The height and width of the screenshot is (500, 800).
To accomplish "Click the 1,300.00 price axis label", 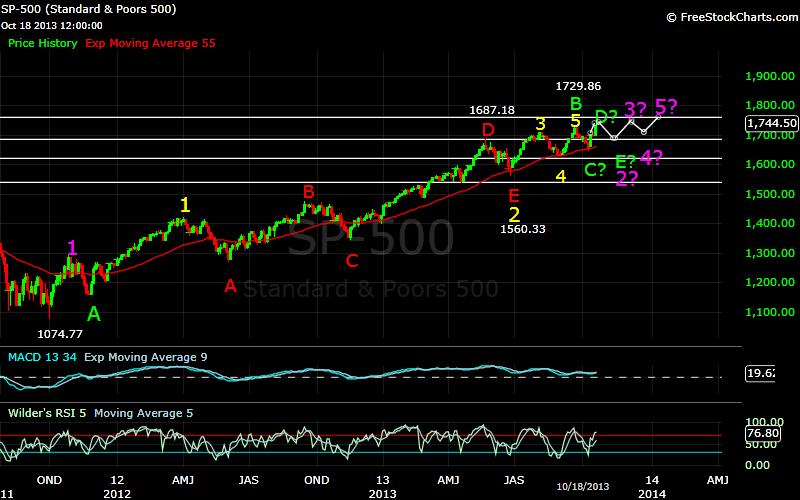I will 770,253.
